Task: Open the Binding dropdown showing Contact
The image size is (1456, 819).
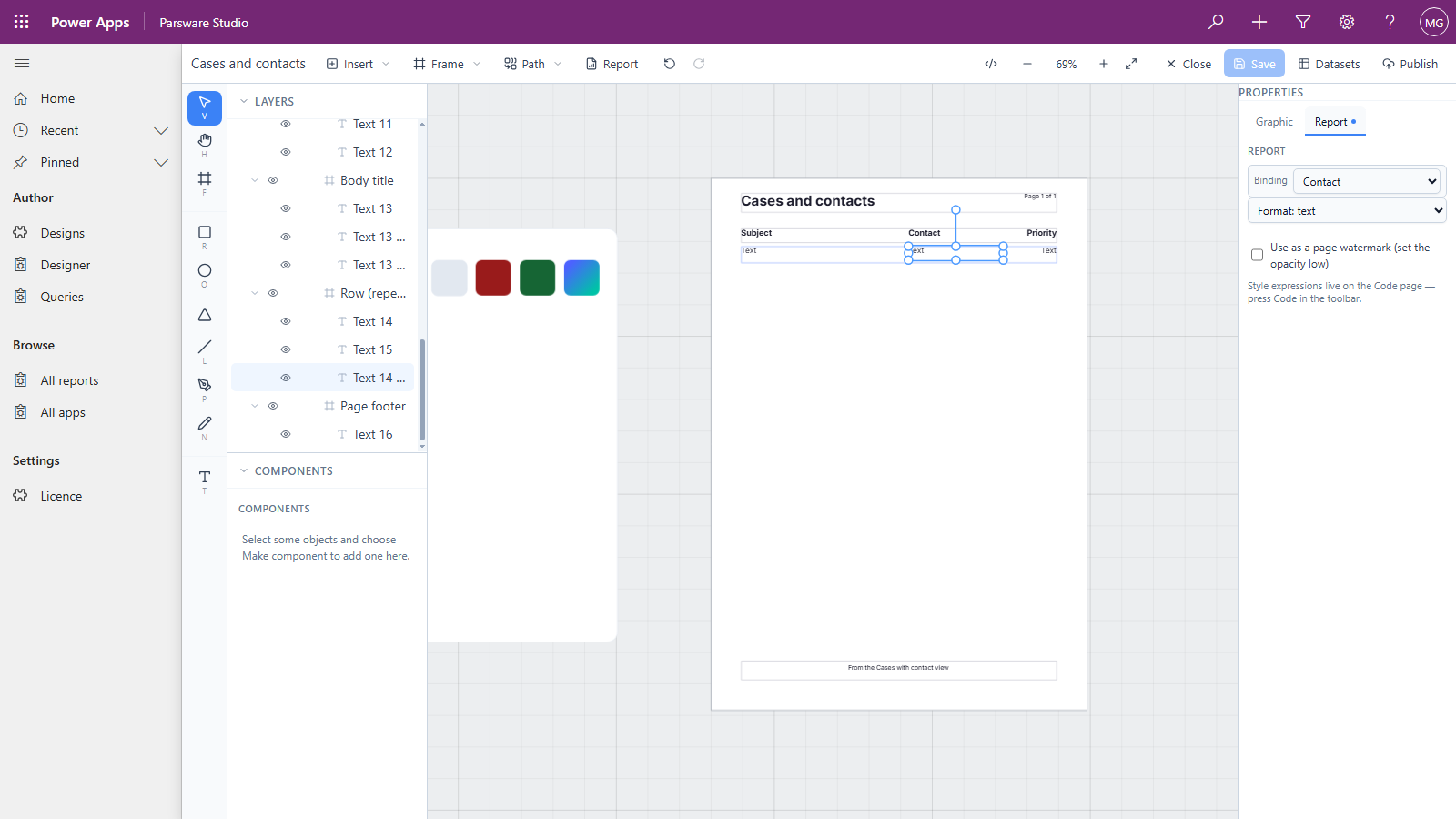Action: tap(1367, 181)
